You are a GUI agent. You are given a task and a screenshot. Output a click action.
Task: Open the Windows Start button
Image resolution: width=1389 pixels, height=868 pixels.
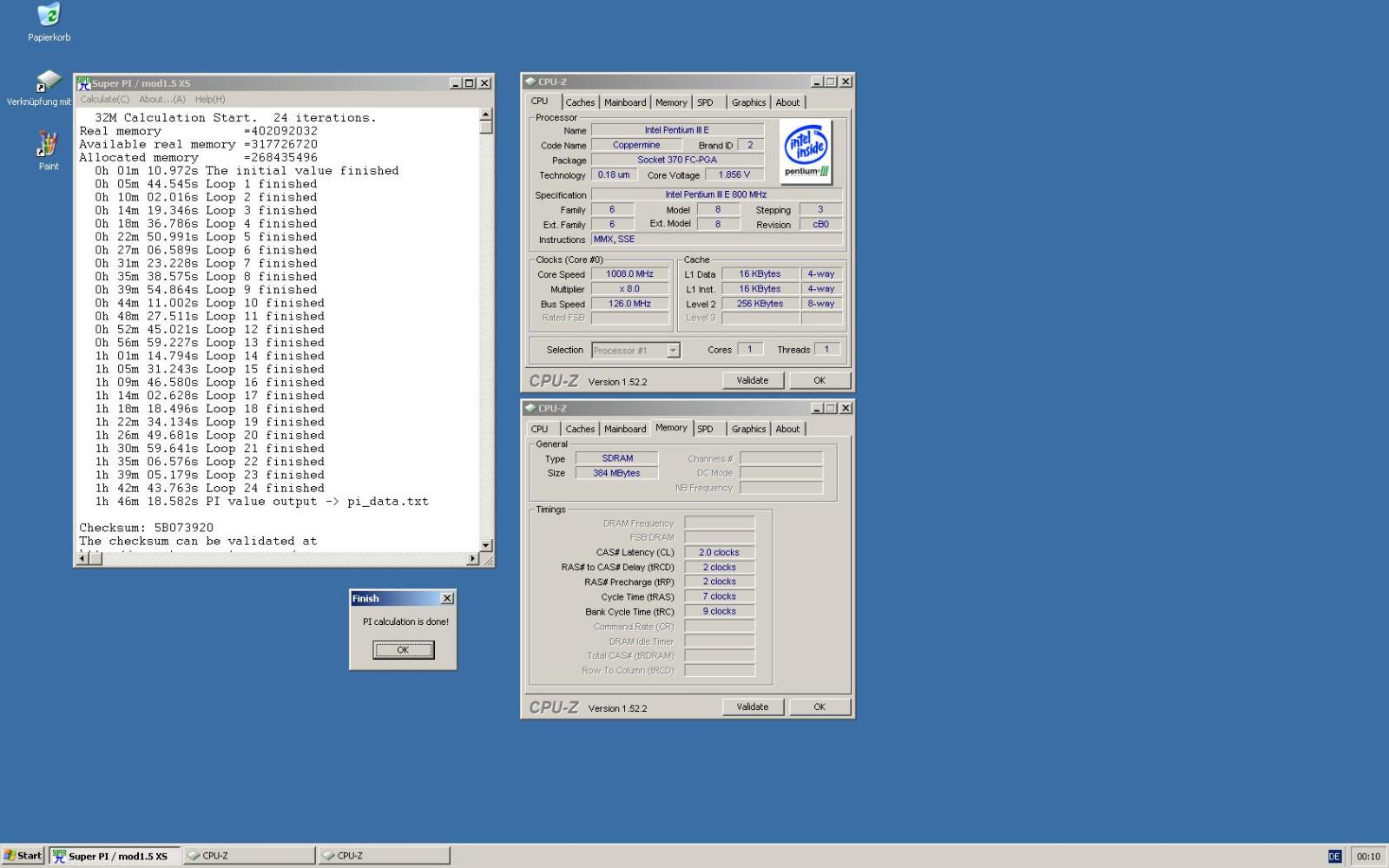(x=23, y=856)
